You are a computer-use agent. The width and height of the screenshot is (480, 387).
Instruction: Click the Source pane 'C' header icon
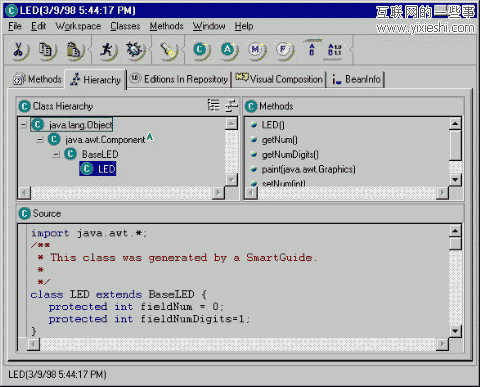tap(24, 213)
